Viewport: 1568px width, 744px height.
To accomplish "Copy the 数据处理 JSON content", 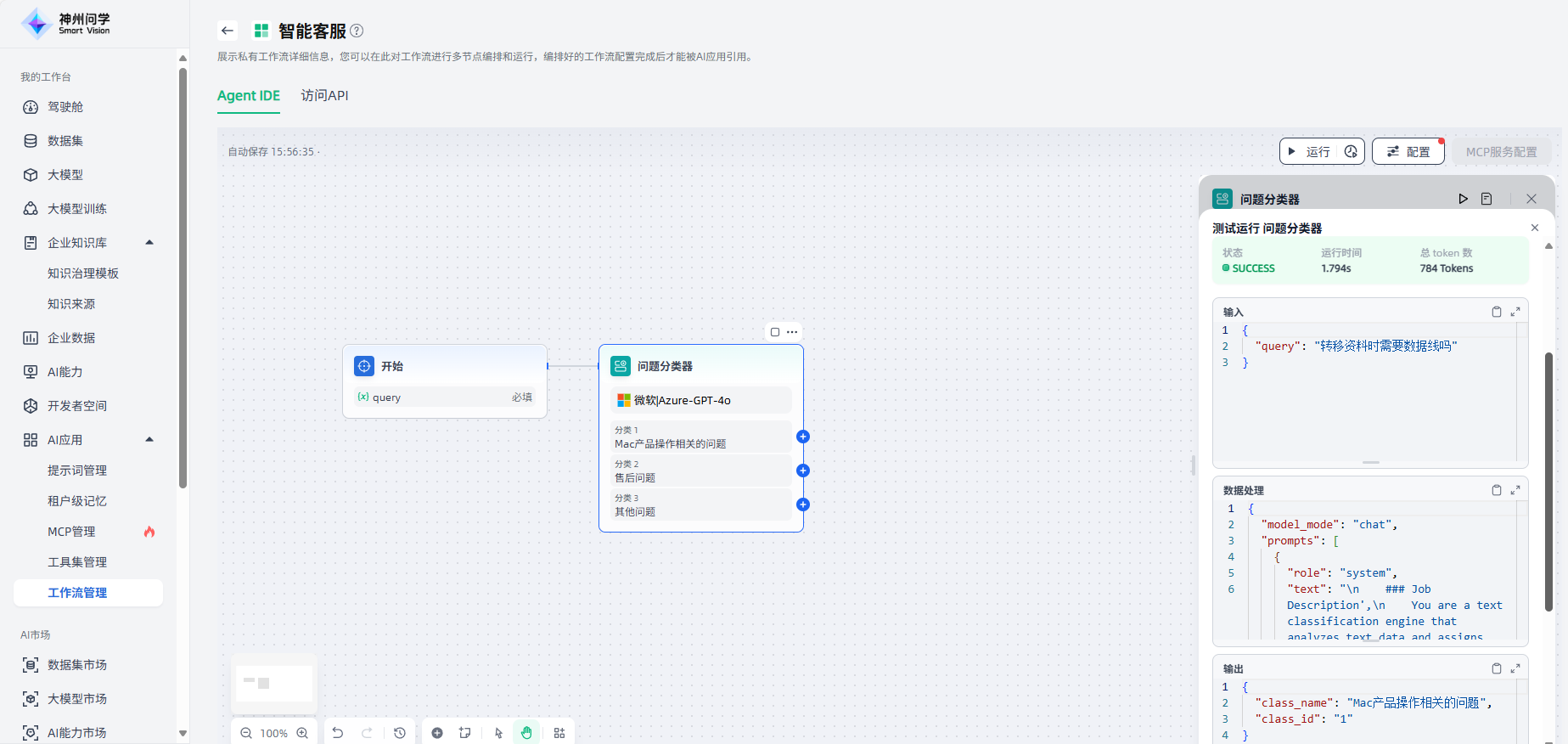I will tap(1497, 490).
